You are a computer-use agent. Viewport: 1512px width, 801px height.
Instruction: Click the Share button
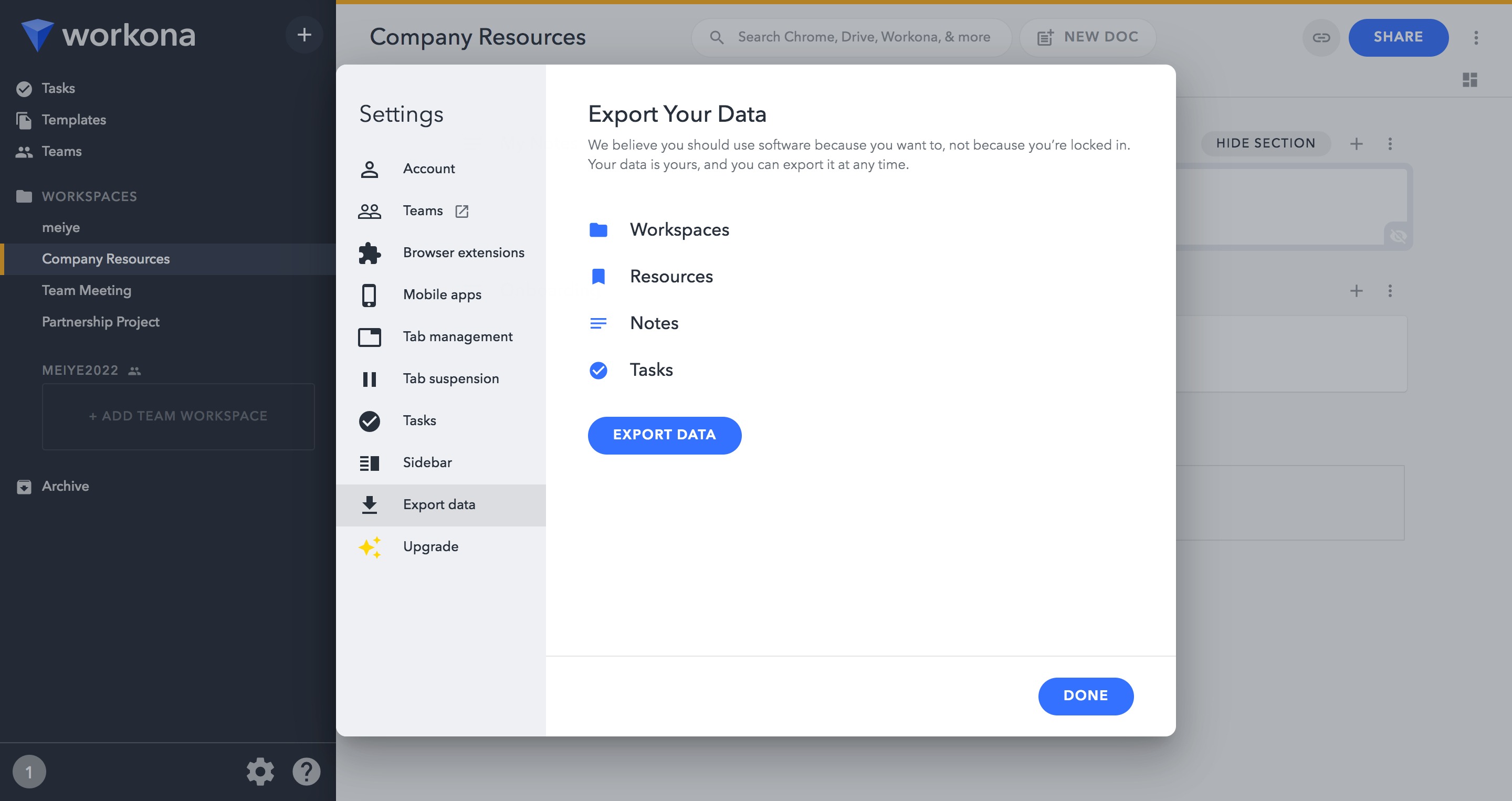[1398, 37]
